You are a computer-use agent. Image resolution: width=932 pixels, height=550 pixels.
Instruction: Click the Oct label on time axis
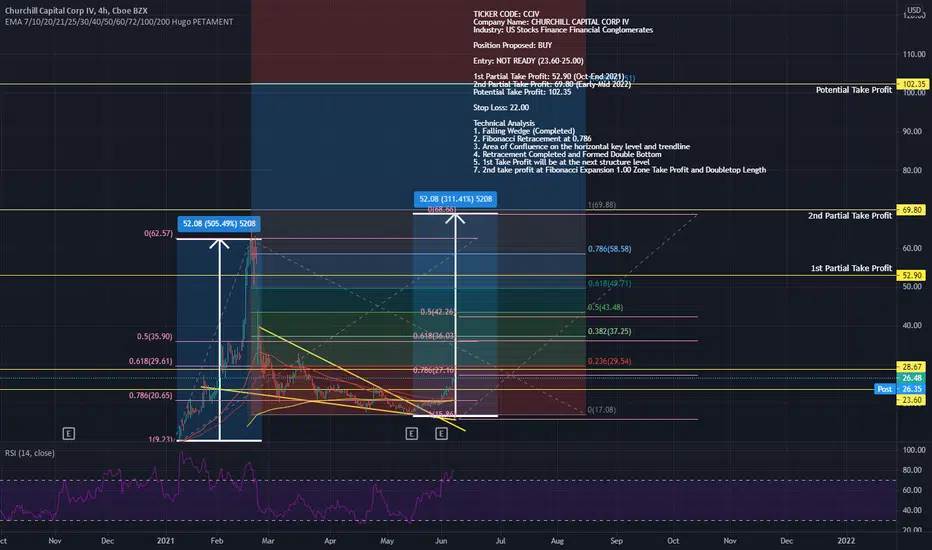tap(673, 540)
